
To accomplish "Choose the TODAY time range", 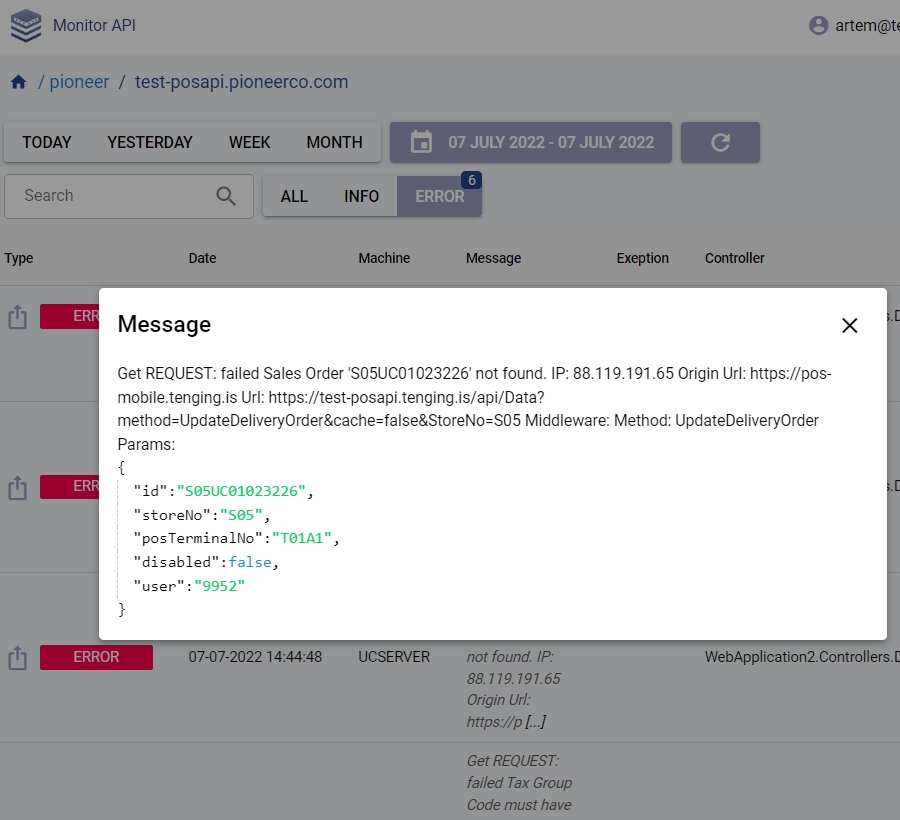I will tap(47, 142).
